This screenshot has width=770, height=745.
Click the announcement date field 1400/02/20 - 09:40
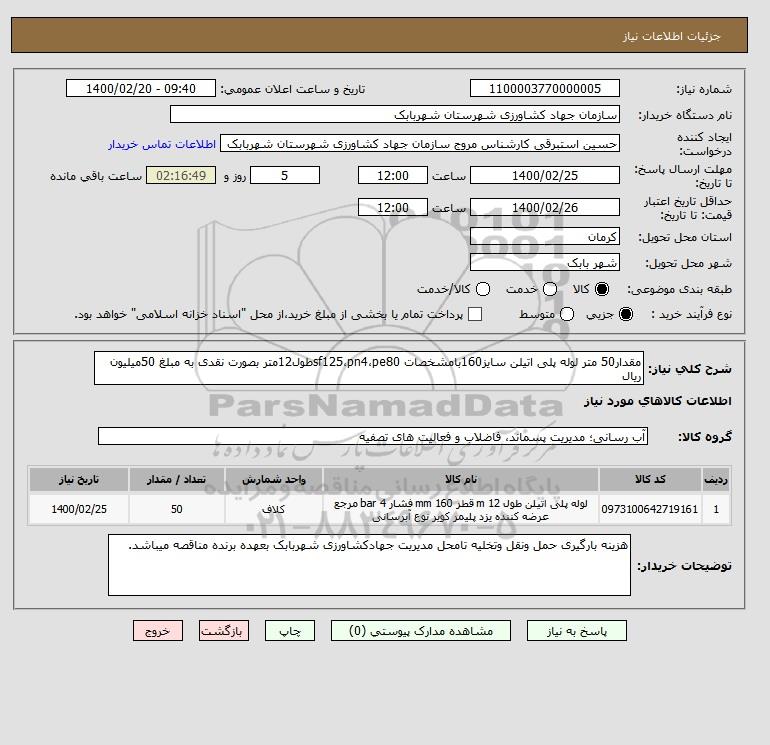141,88
